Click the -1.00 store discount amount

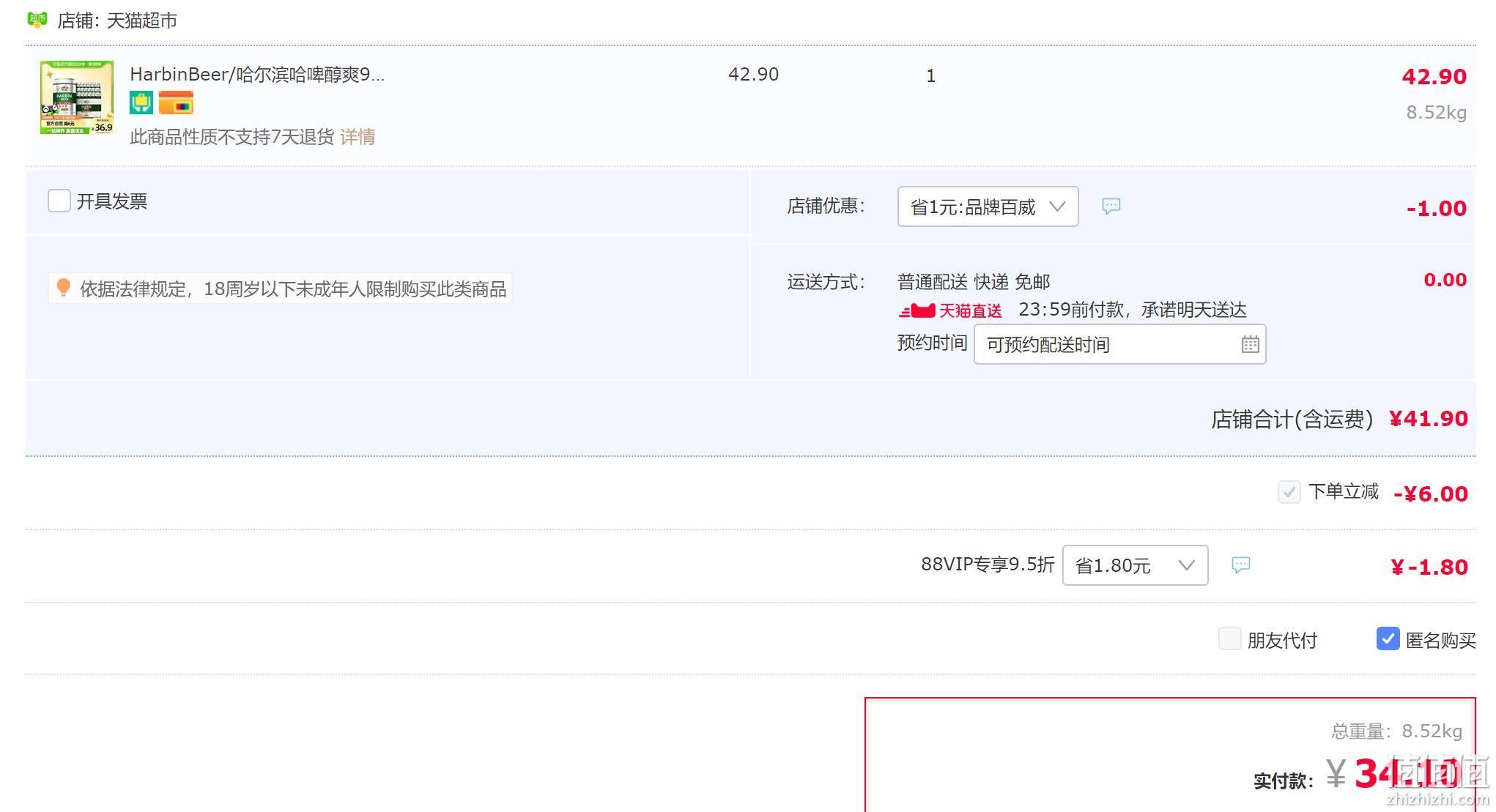1436,209
